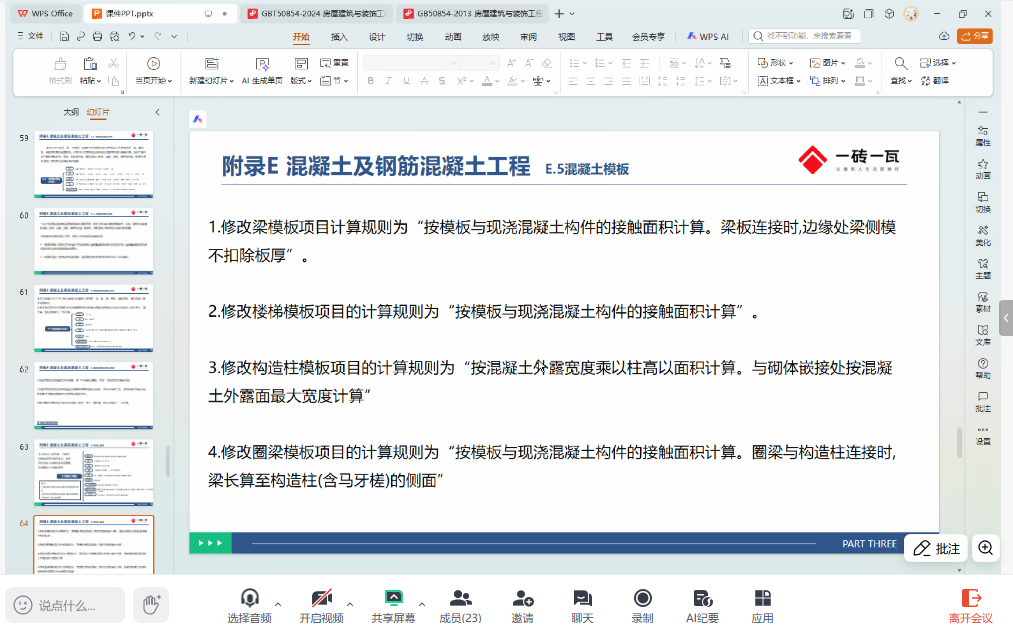The width and height of the screenshot is (1013, 633).
Task: Toggle 共享屏幕 screen sharing
Action: tap(393, 604)
